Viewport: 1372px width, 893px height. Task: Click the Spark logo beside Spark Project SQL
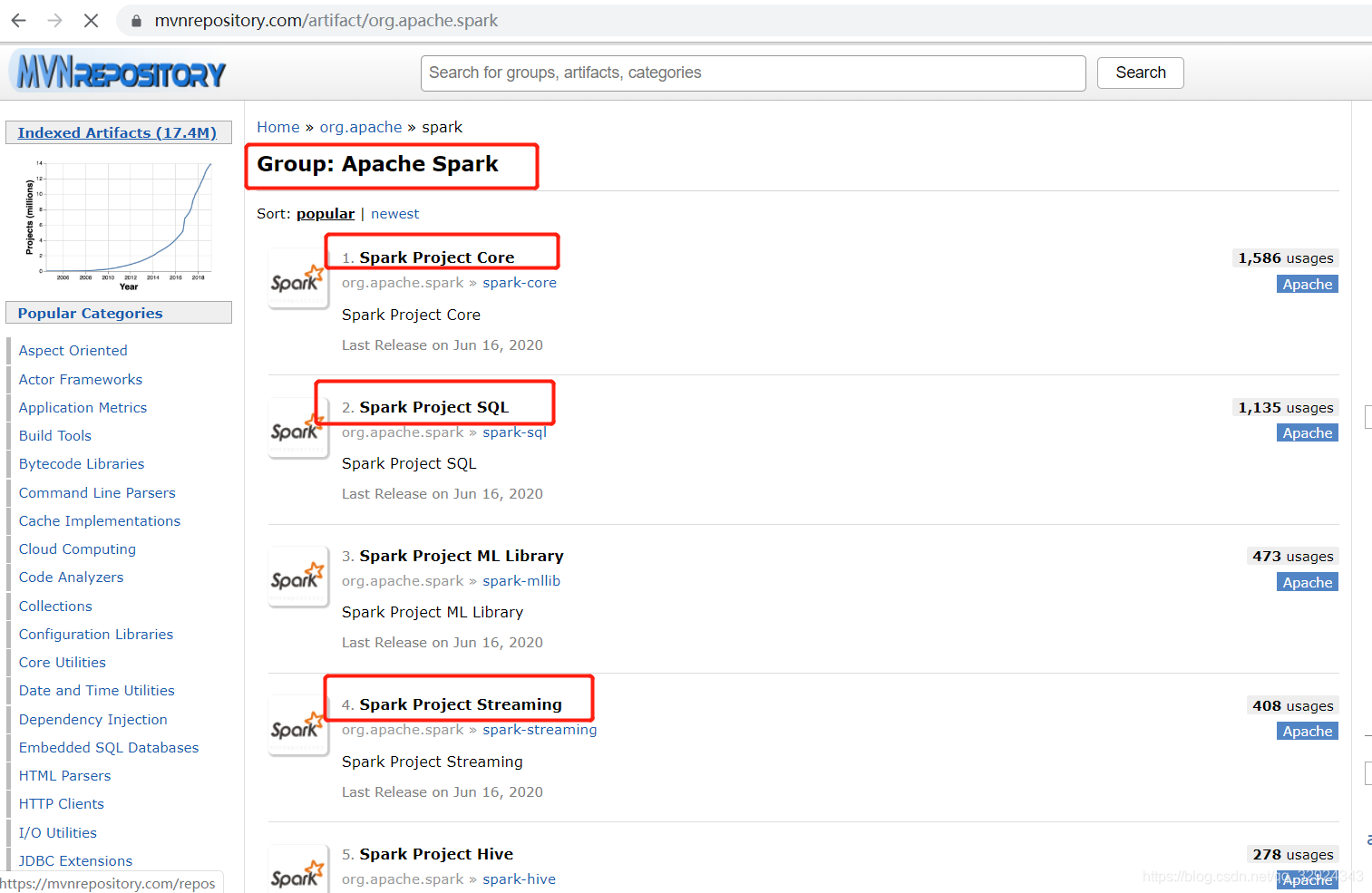coord(298,428)
